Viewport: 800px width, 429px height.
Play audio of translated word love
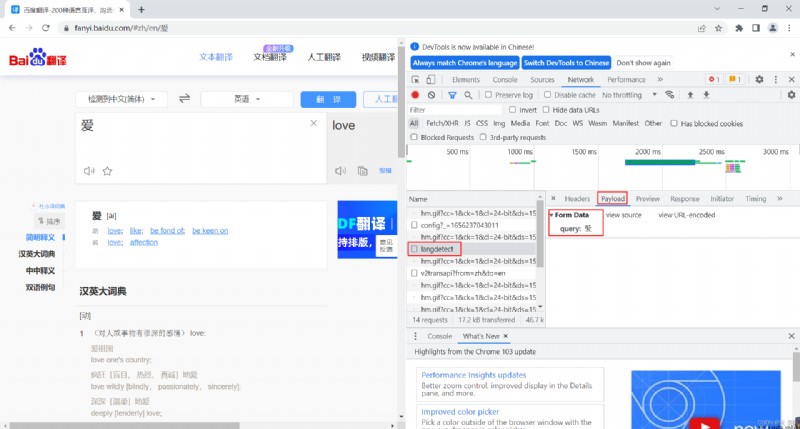(340, 171)
